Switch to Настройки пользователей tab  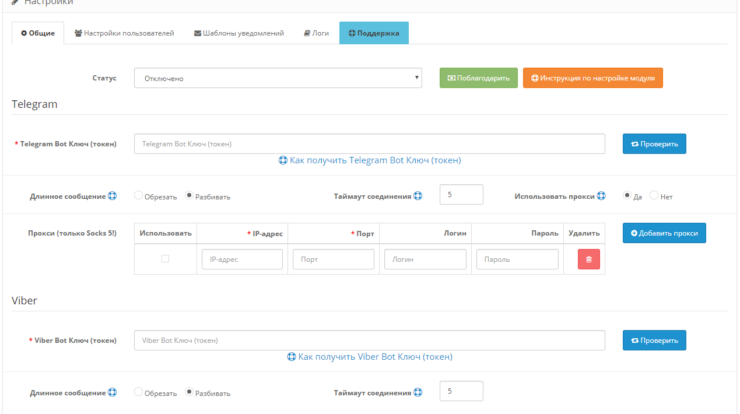[124, 33]
